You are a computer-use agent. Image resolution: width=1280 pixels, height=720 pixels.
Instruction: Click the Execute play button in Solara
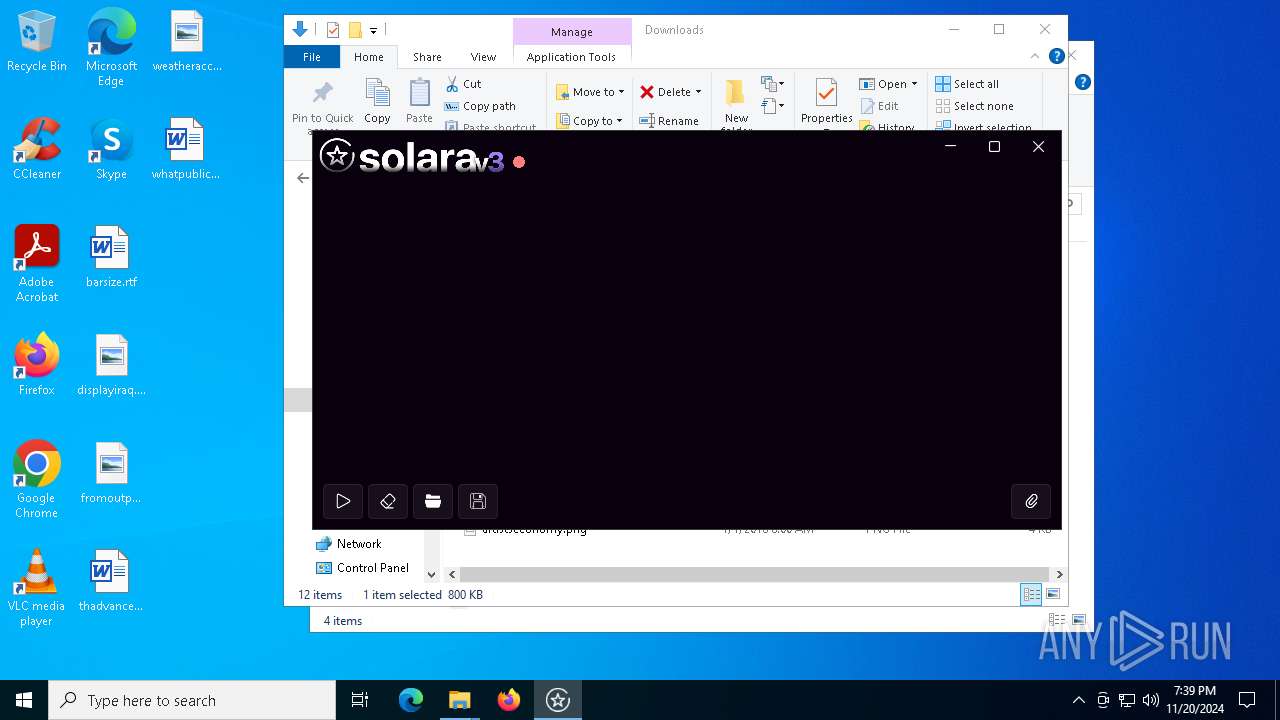click(343, 501)
